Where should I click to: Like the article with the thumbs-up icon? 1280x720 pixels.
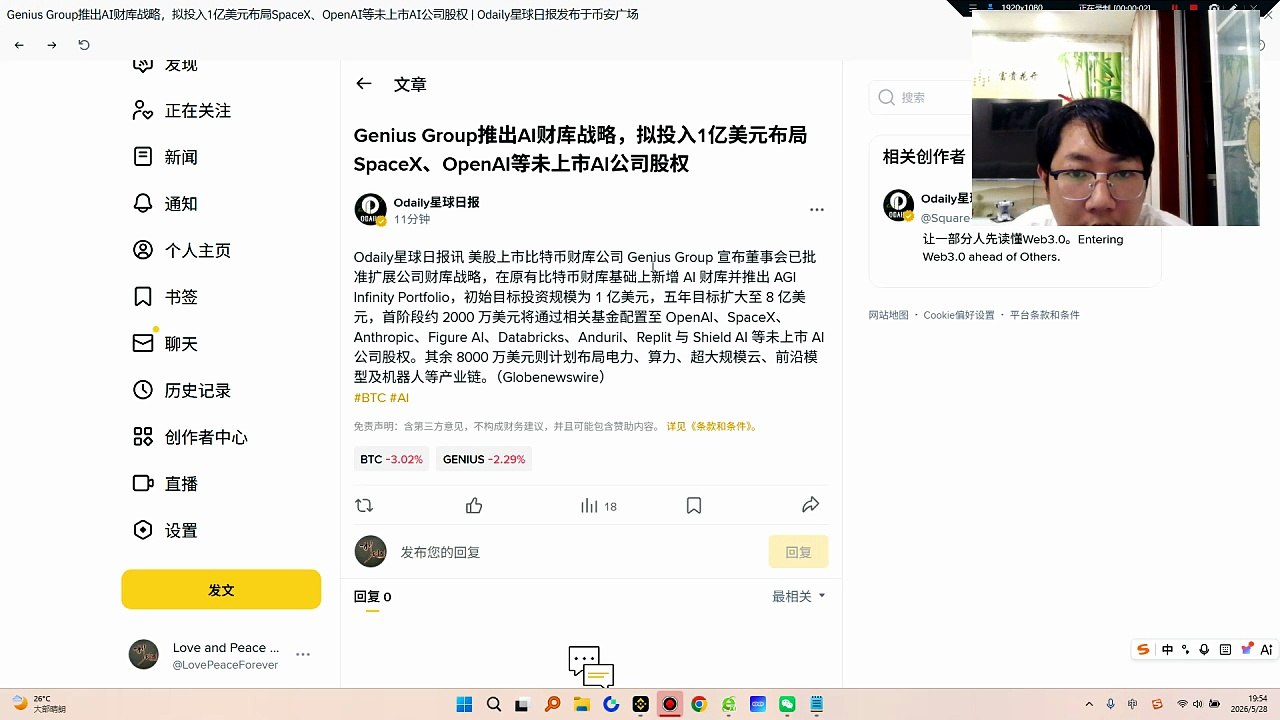tap(474, 506)
